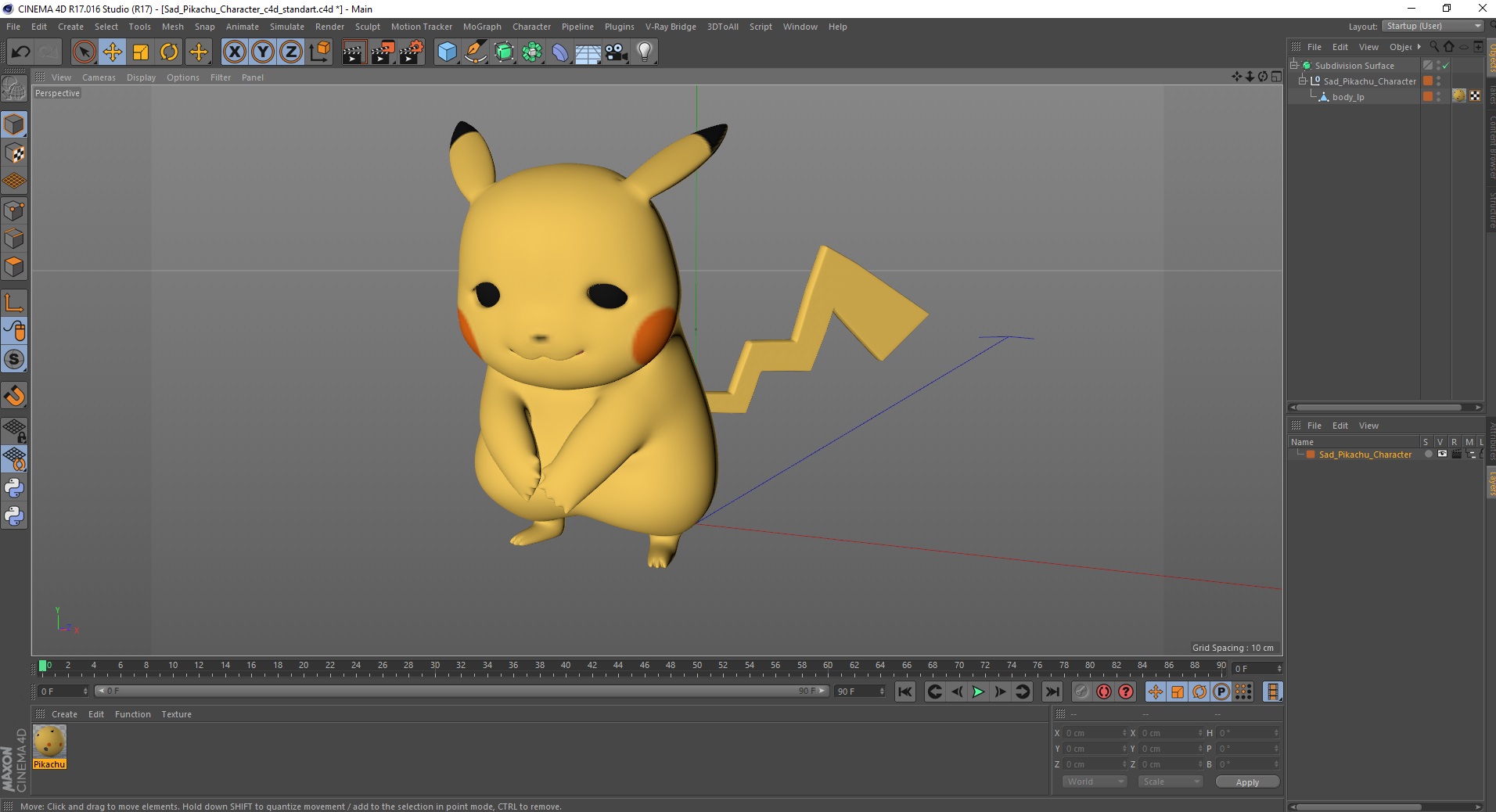This screenshot has height=812, width=1496.
Task: Go to end of animation
Action: coord(1052,692)
